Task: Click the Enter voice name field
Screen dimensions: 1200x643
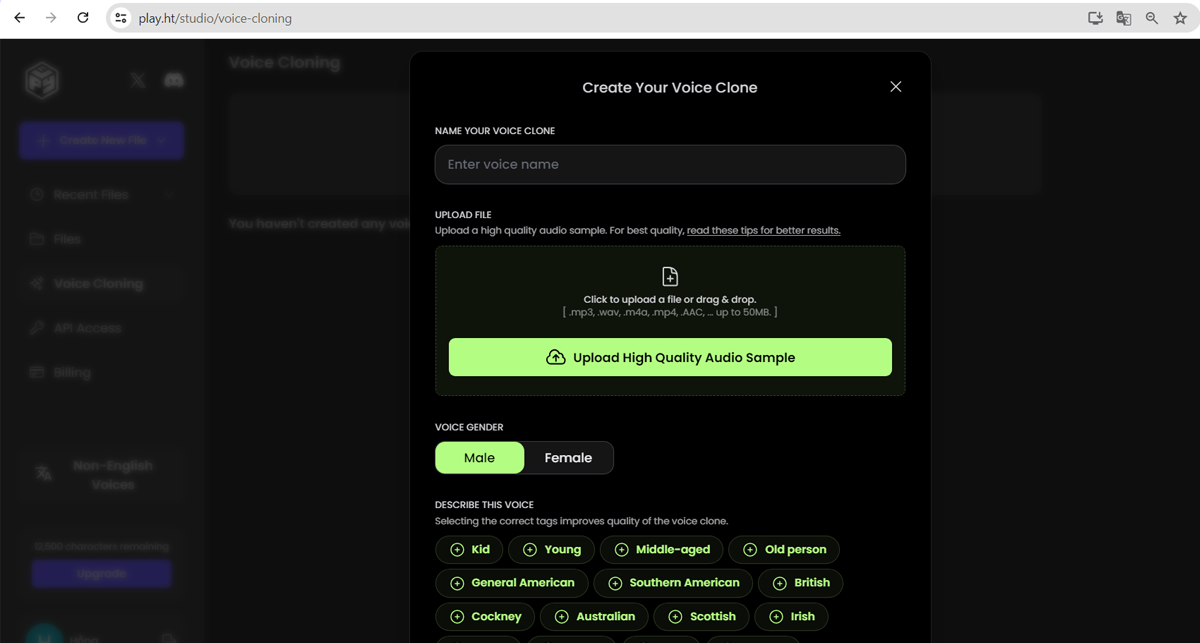Action: point(670,165)
